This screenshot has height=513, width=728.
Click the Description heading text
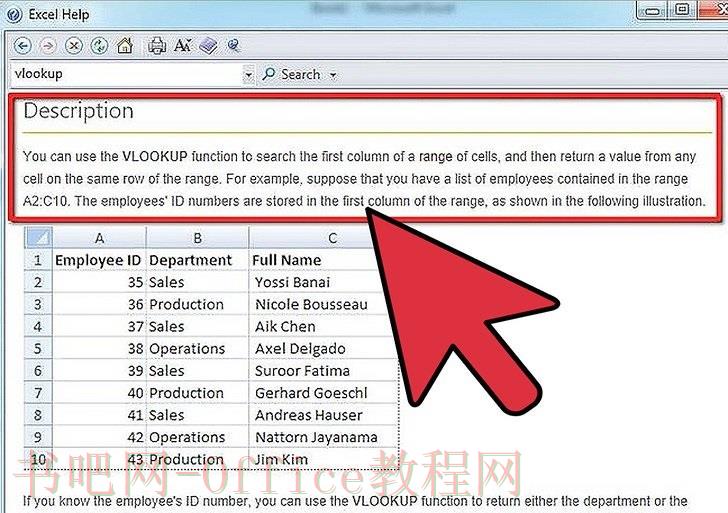pyautogui.click(x=78, y=111)
